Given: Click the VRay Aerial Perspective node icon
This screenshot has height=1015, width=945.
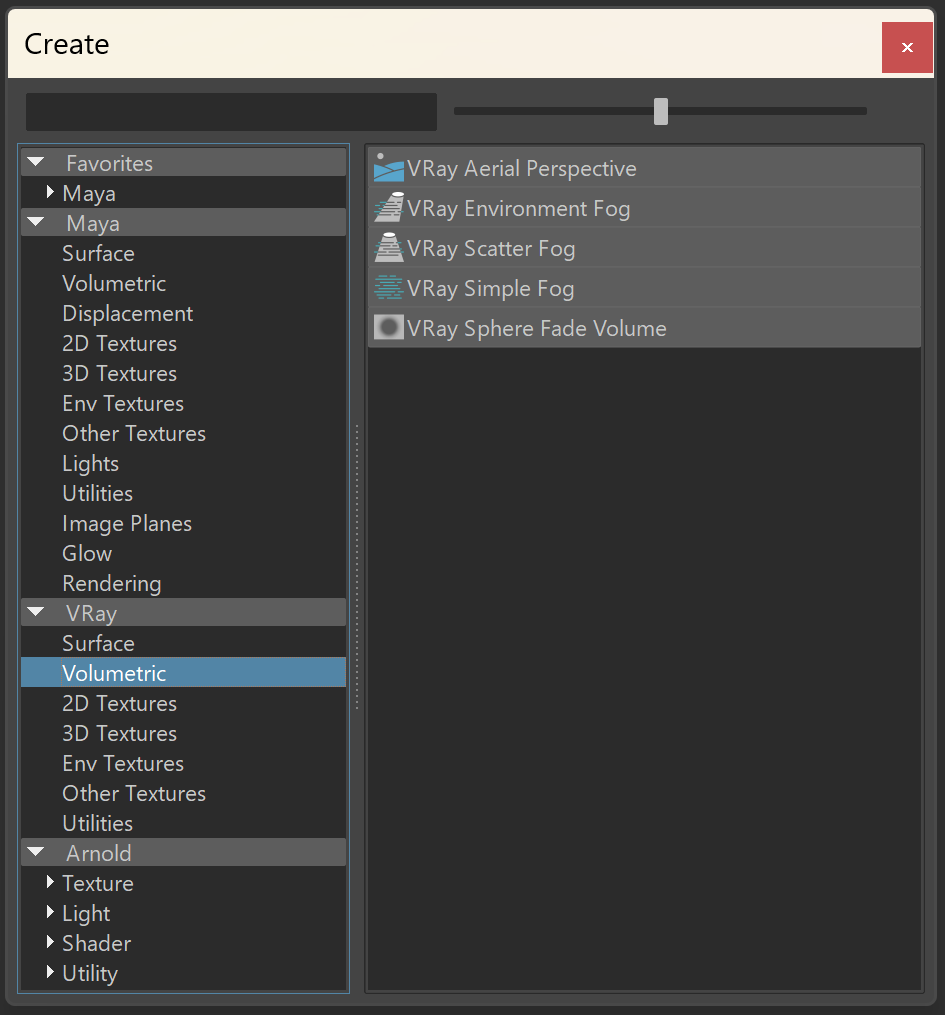Looking at the screenshot, I should click(388, 168).
